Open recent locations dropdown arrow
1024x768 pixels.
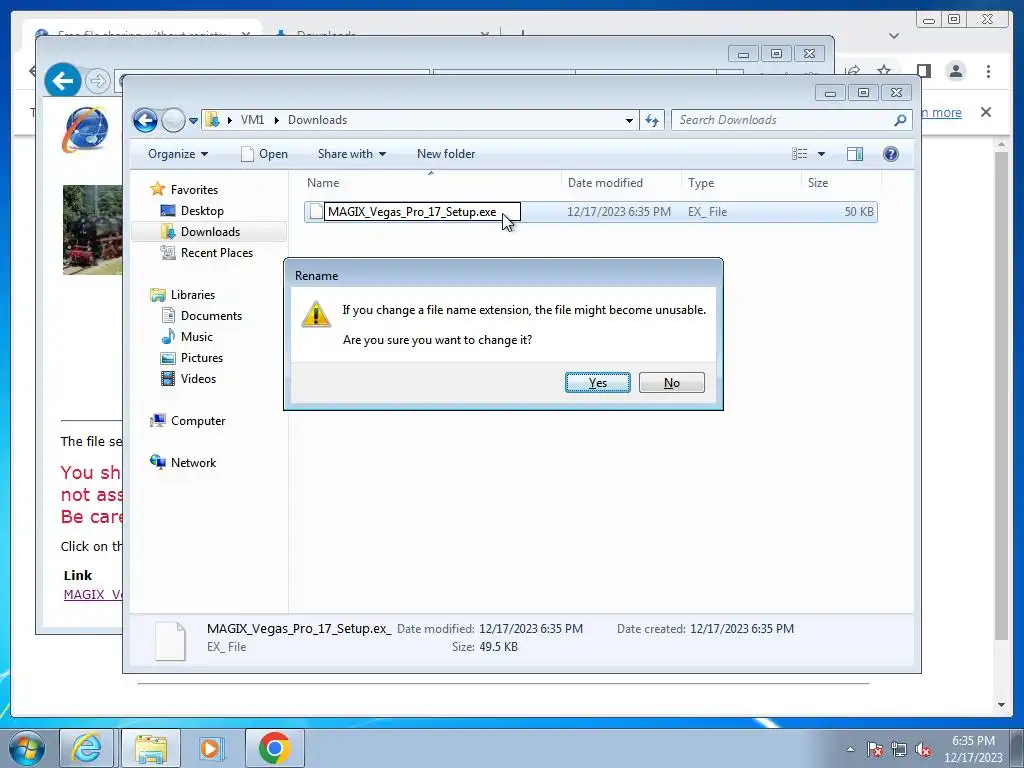[193, 121]
